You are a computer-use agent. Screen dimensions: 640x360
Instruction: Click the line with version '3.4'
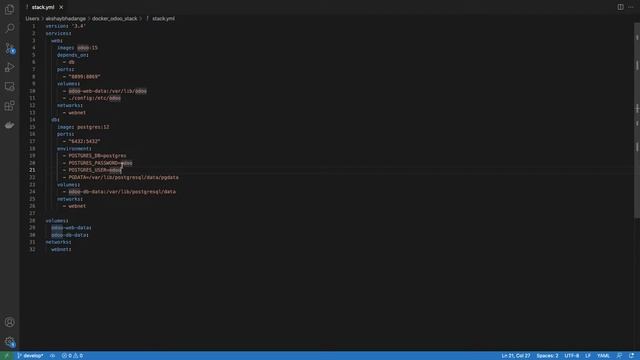point(65,26)
